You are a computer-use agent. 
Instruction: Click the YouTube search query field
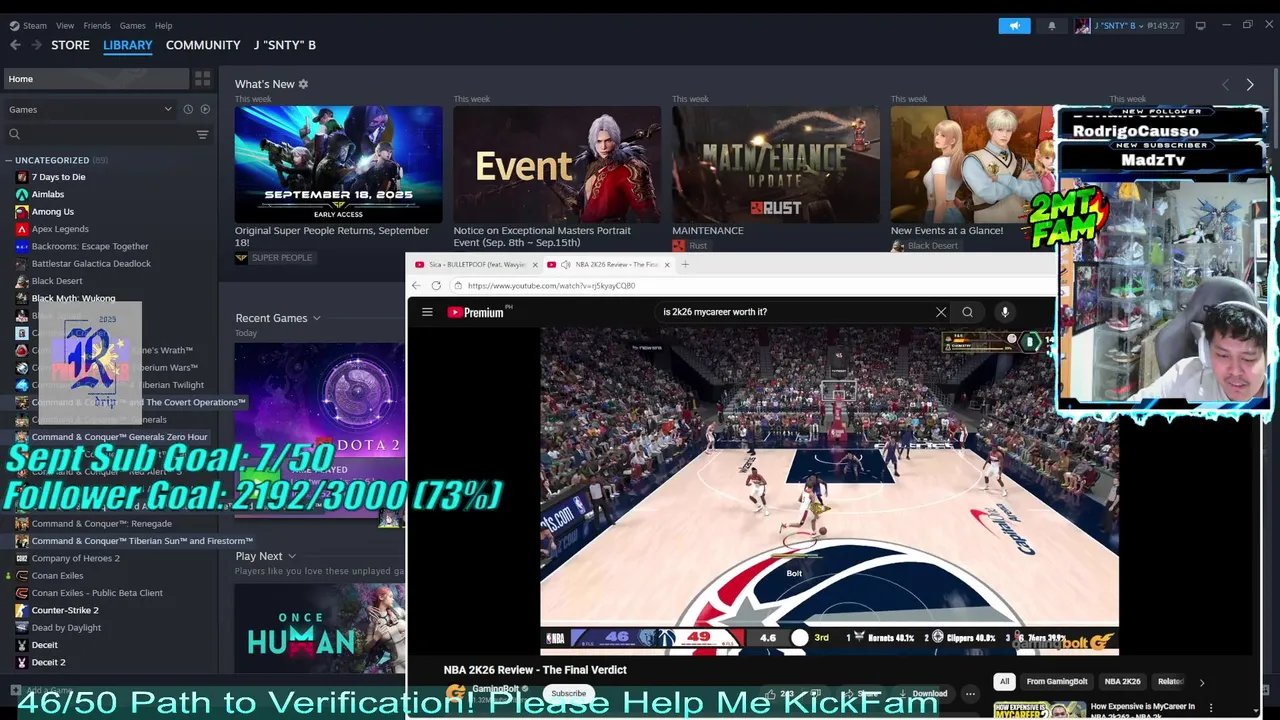[x=795, y=312]
